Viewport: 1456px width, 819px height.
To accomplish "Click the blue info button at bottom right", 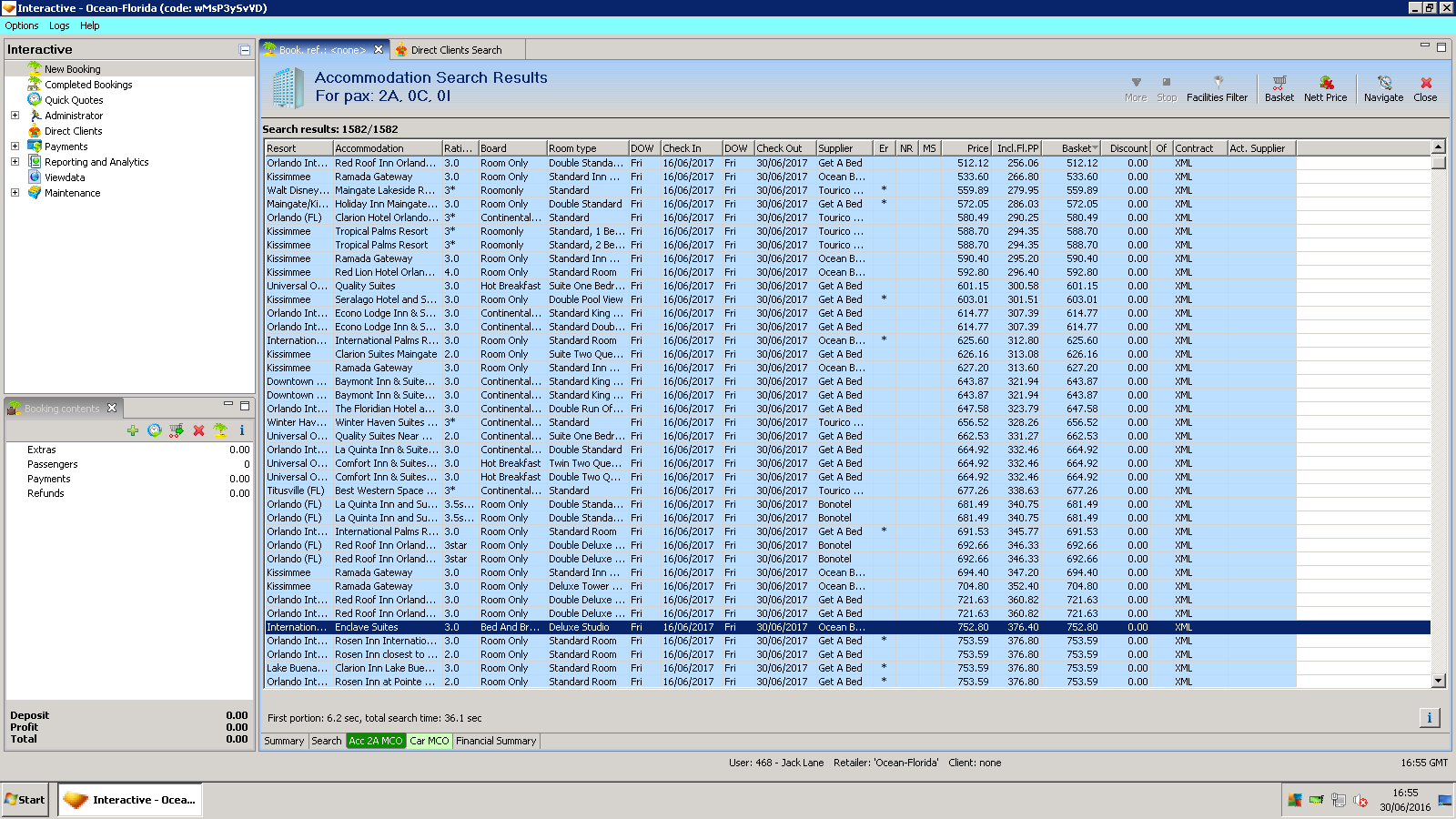I will 1429,718.
